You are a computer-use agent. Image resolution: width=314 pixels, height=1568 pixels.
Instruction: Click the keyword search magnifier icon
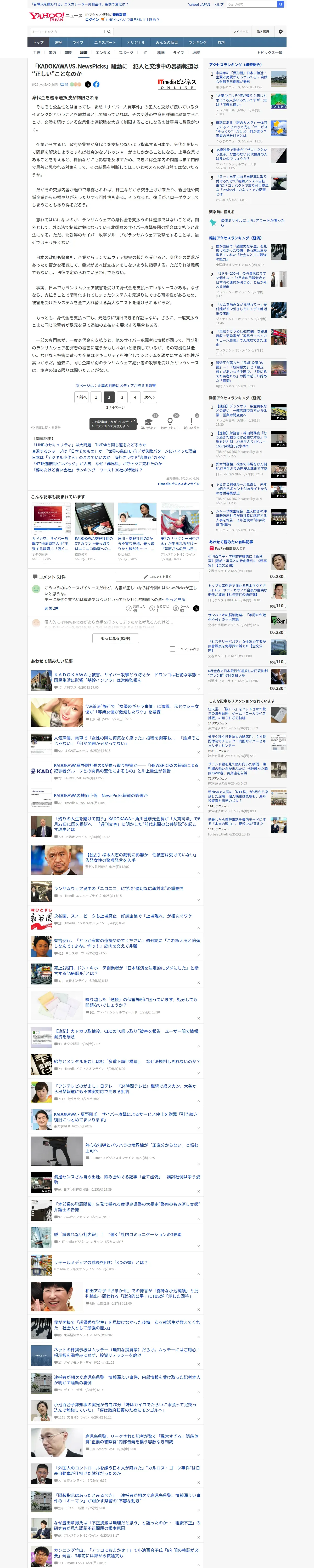point(109,32)
